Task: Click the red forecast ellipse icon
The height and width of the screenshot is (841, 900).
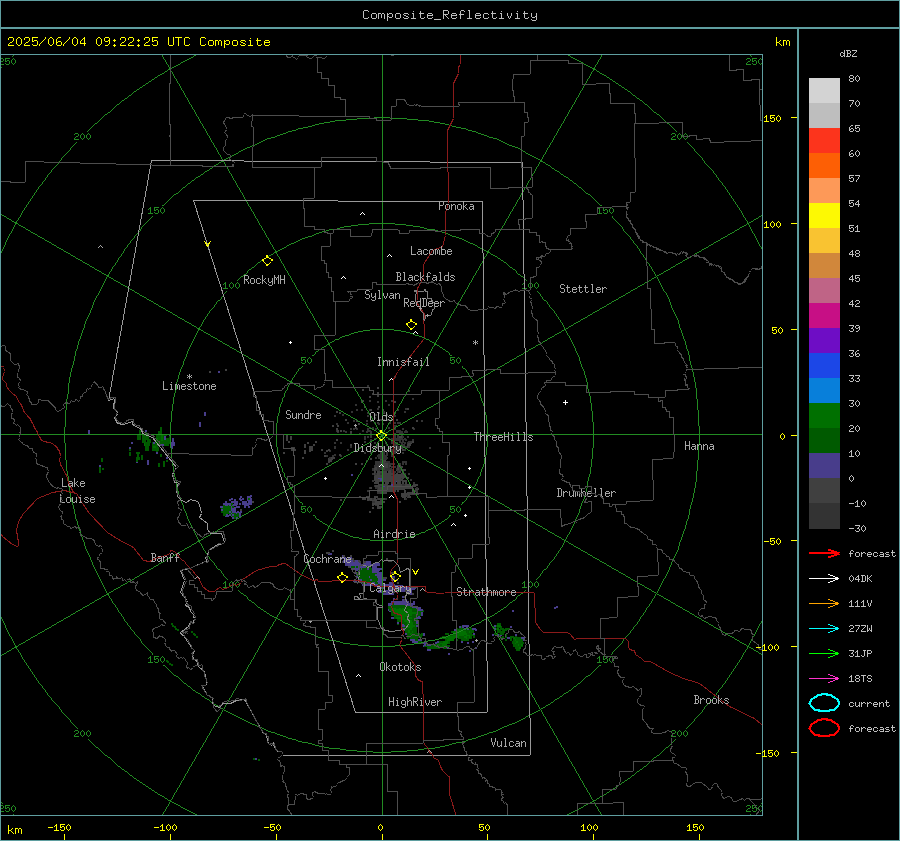Action: click(824, 728)
